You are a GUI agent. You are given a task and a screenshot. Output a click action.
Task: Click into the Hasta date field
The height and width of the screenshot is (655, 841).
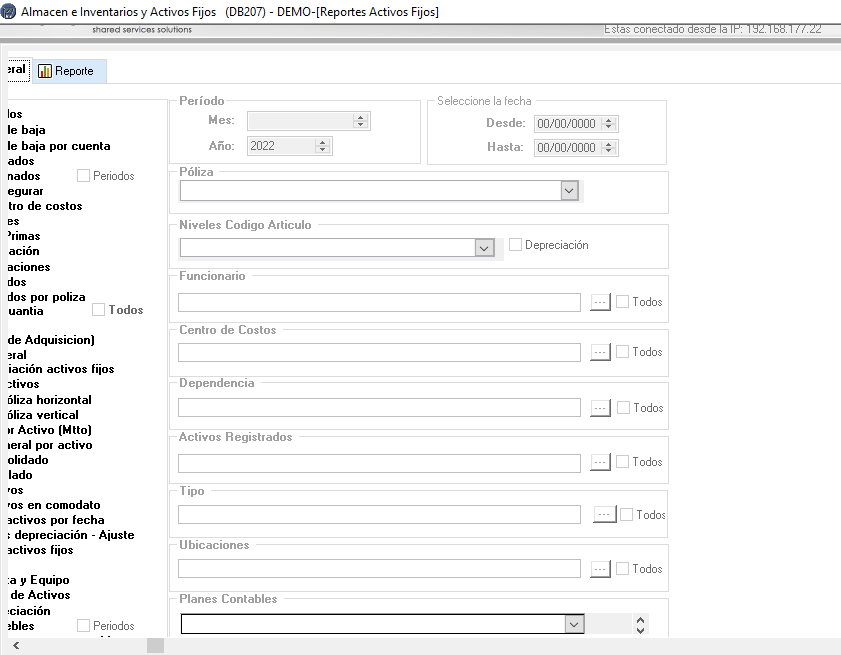566,148
